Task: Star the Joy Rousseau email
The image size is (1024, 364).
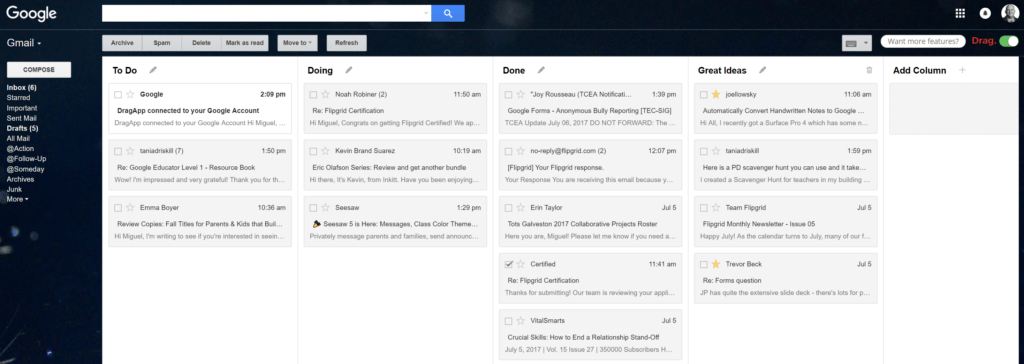Action: pos(520,94)
